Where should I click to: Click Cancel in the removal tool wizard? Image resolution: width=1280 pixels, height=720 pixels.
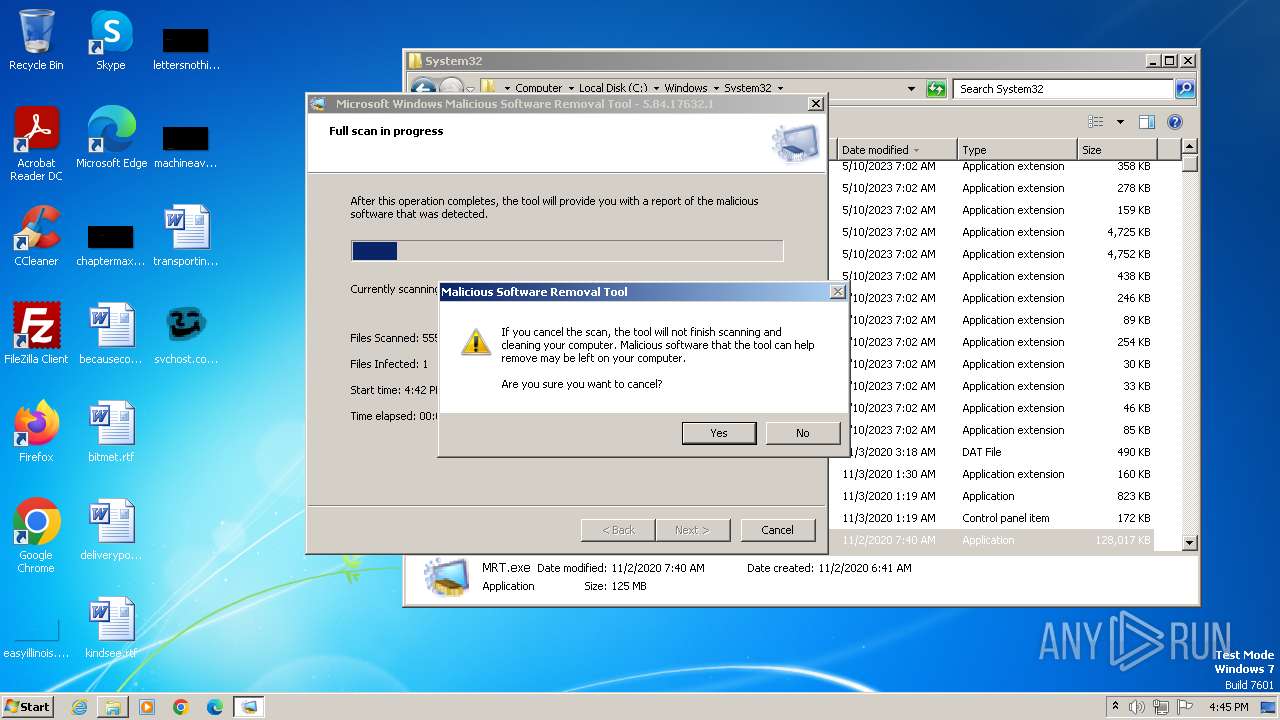coord(777,530)
